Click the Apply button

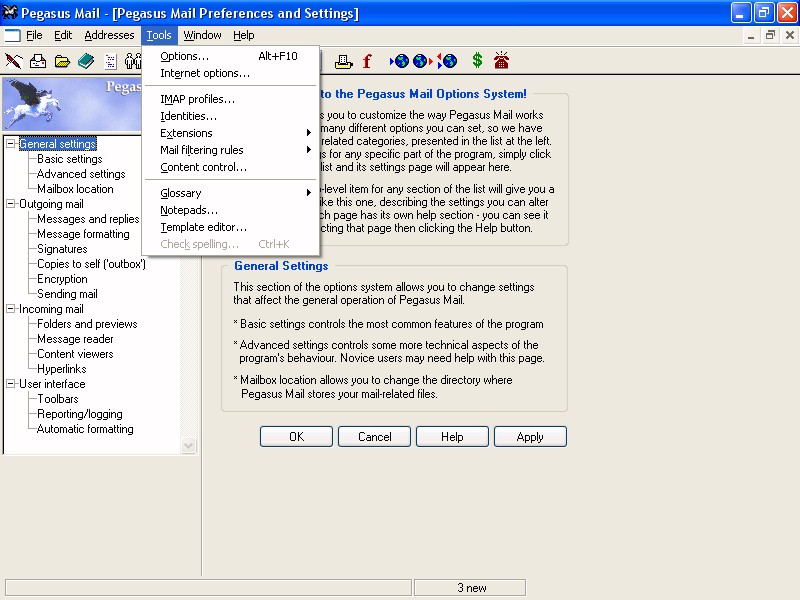(531, 437)
